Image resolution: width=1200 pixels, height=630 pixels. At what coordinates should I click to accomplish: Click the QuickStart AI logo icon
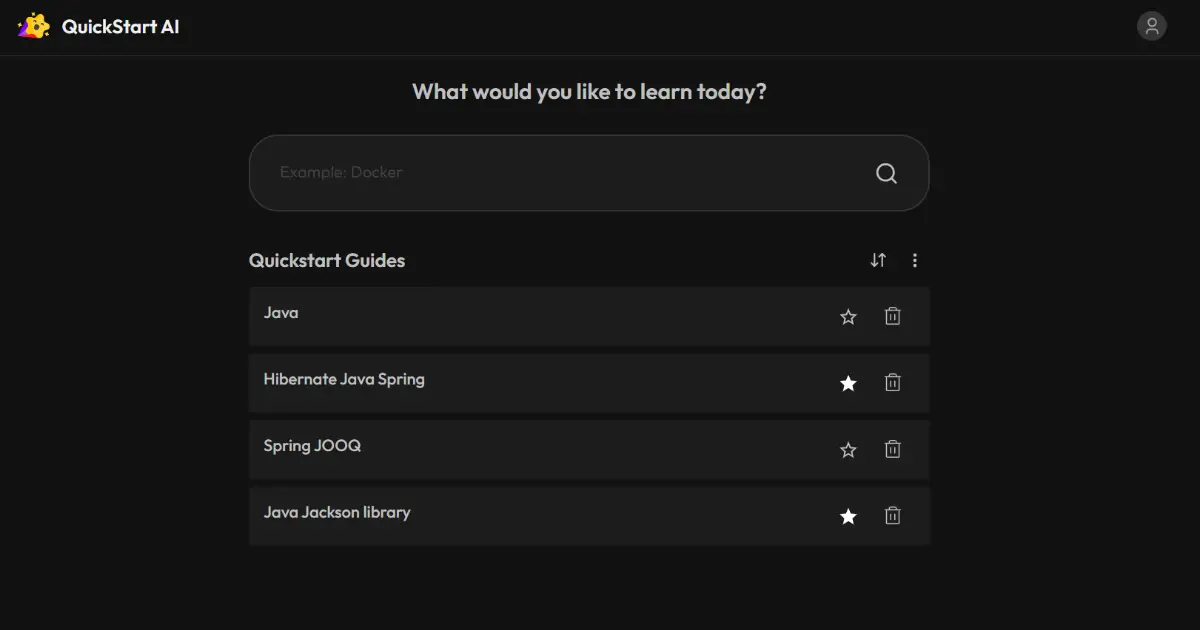[x=34, y=26]
